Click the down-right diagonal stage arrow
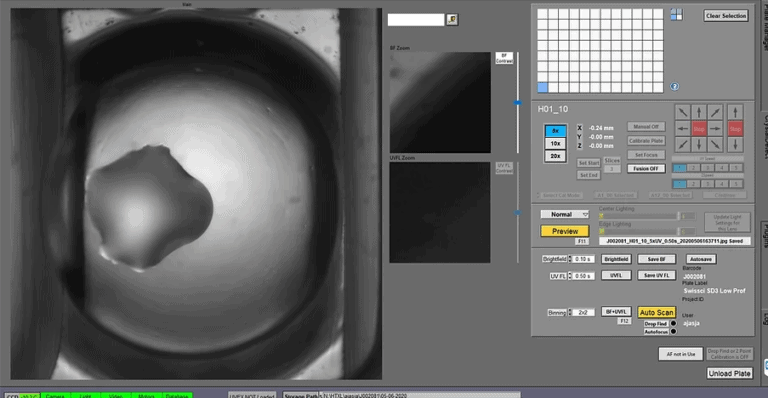The height and width of the screenshot is (398, 768). (715, 145)
